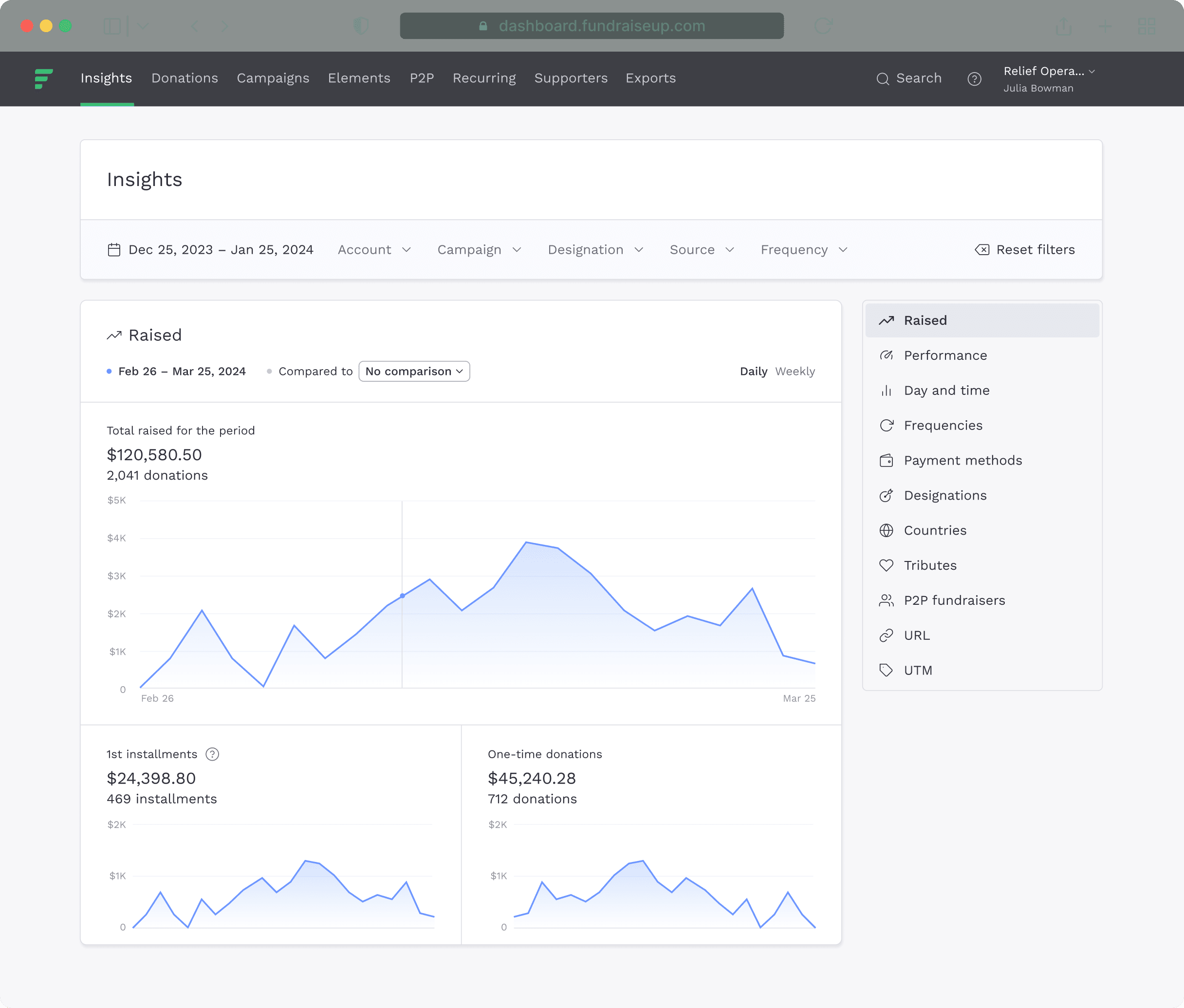Click the browser tab overview icon
This screenshot has height=1008, width=1184.
point(1147,26)
